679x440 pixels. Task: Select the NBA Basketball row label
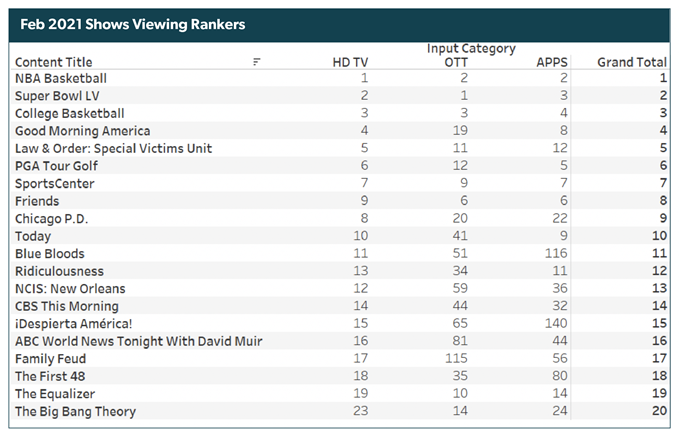pyautogui.click(x=61, y=78)
